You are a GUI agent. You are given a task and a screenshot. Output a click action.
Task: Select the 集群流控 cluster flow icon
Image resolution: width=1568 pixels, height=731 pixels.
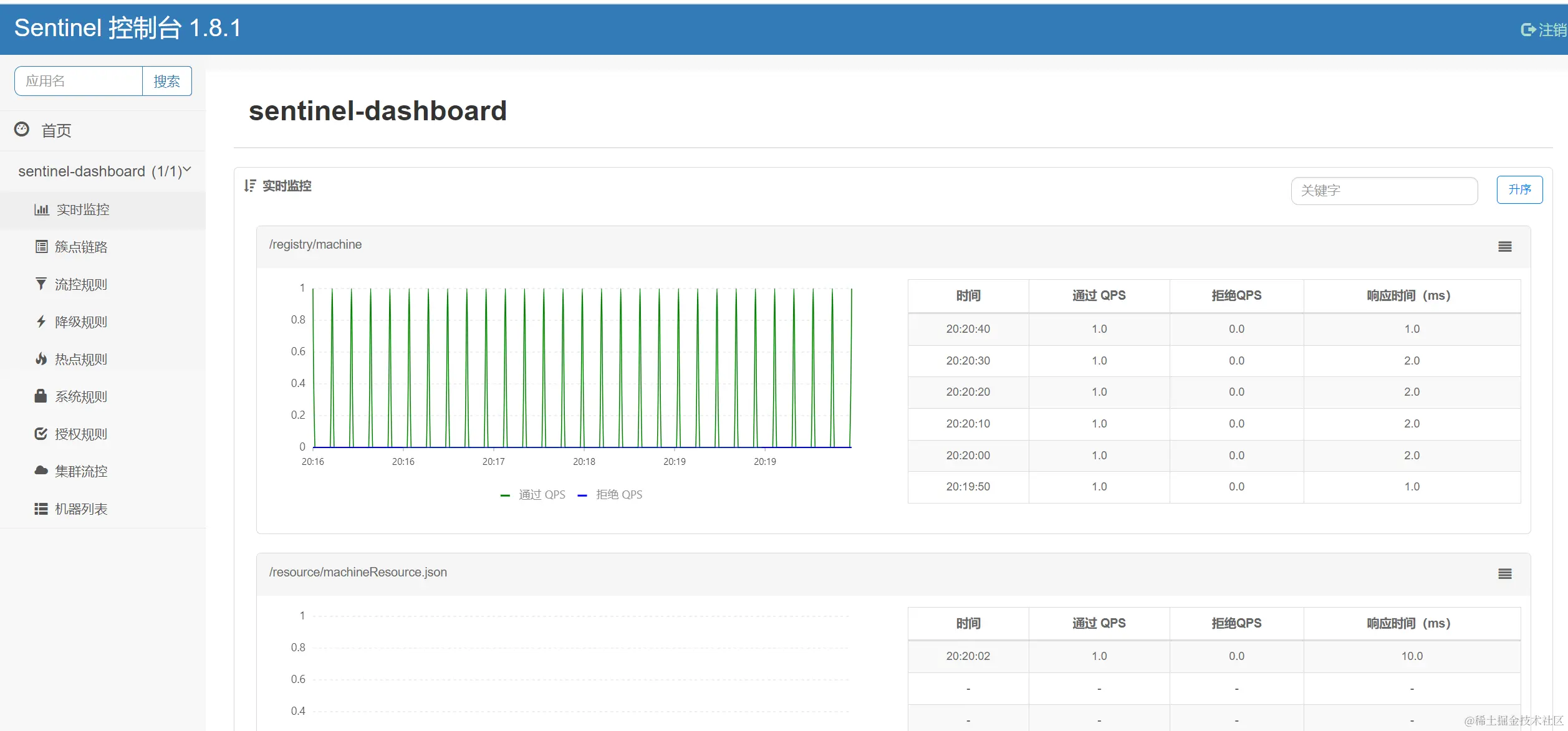[40, 471]
